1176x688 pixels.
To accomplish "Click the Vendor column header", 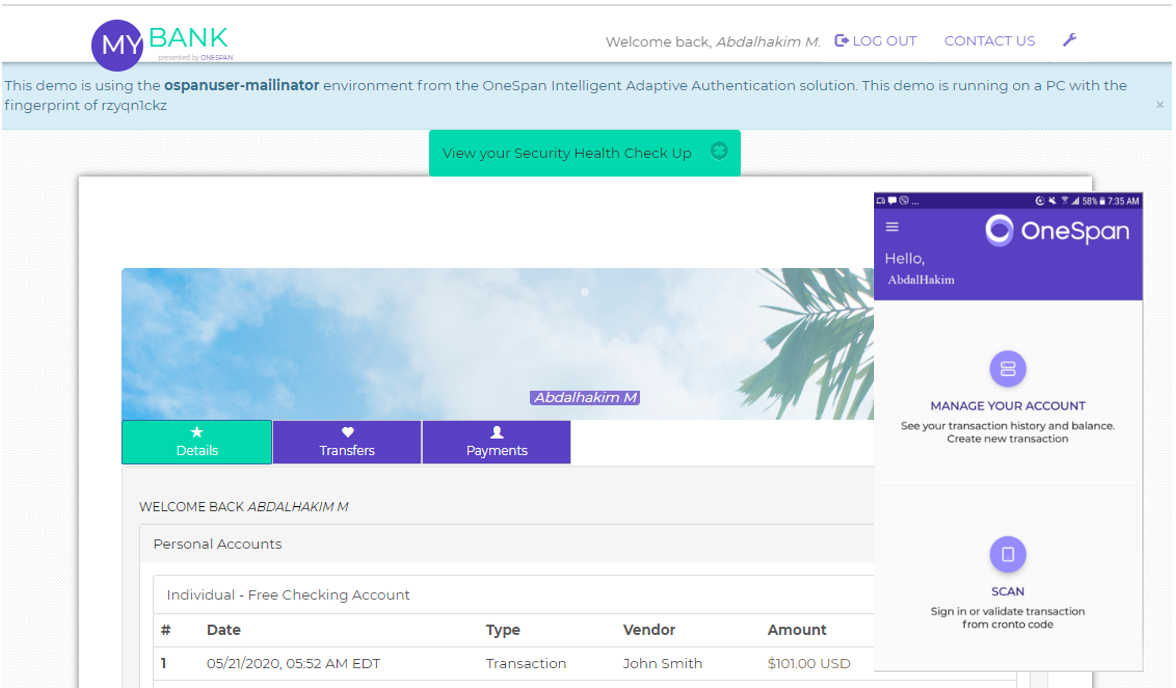I will point(649,630).
